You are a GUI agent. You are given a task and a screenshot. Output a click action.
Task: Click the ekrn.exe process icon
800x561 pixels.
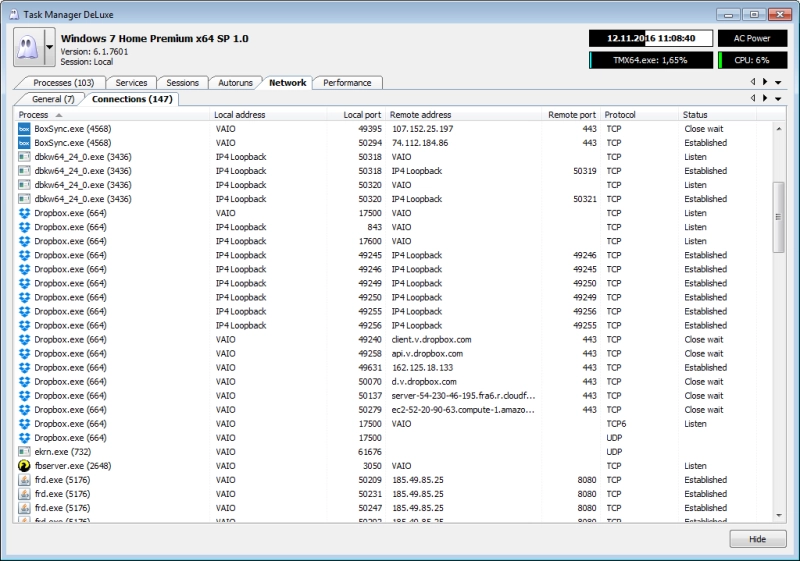point(24,452)
